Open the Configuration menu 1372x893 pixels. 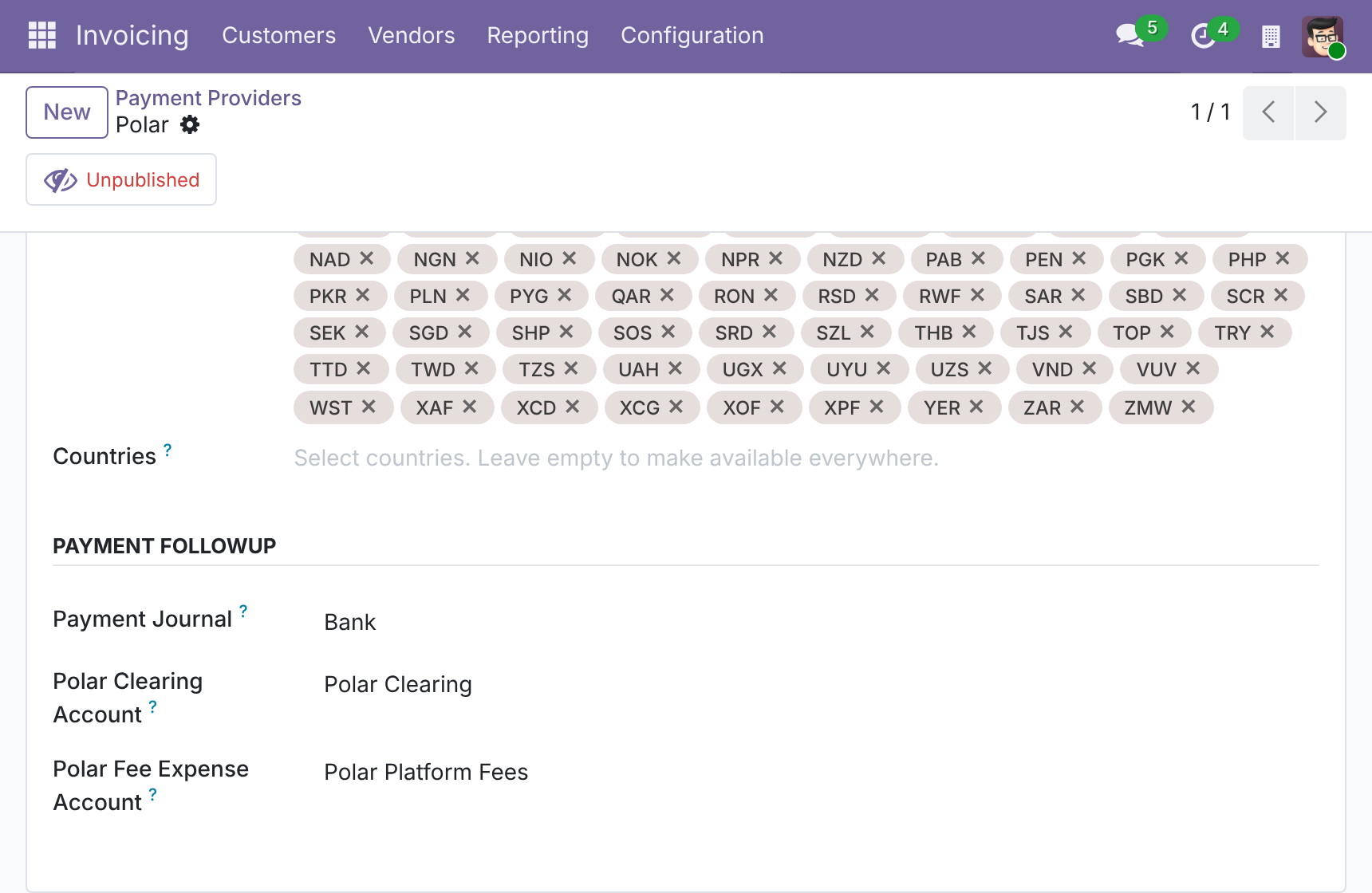(692, 35)
